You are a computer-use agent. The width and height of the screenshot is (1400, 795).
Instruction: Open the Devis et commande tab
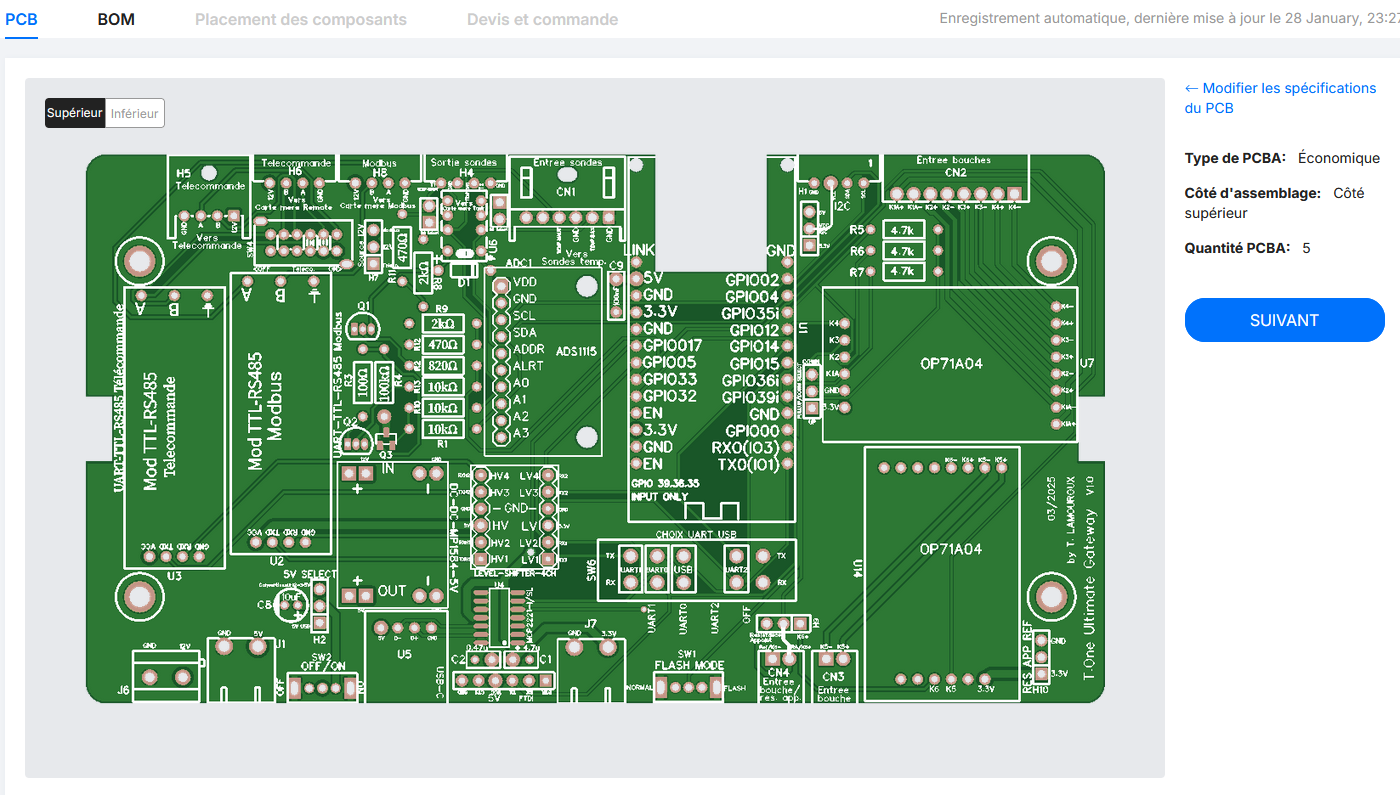pos(542,19)
